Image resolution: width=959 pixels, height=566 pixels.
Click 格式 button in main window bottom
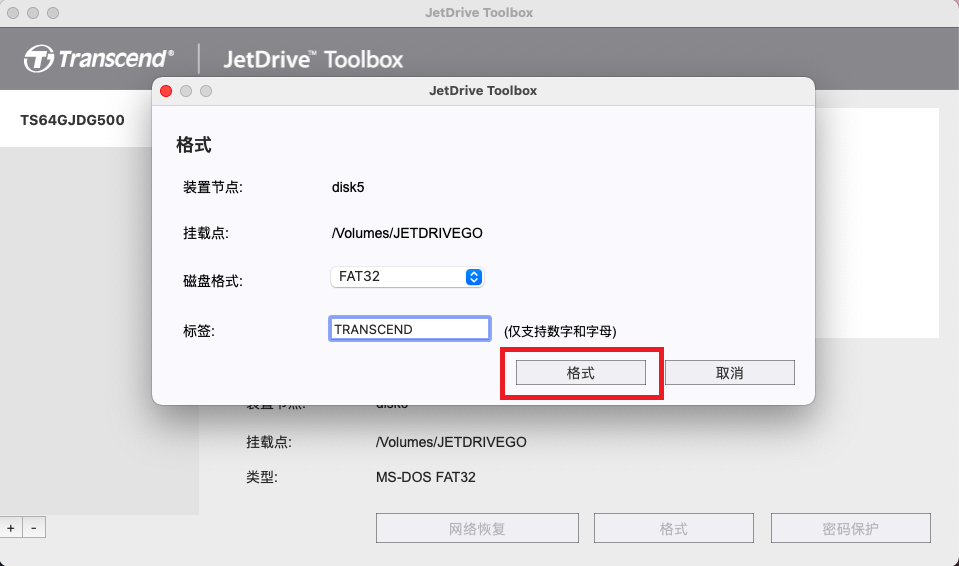(x=673, y=528)
